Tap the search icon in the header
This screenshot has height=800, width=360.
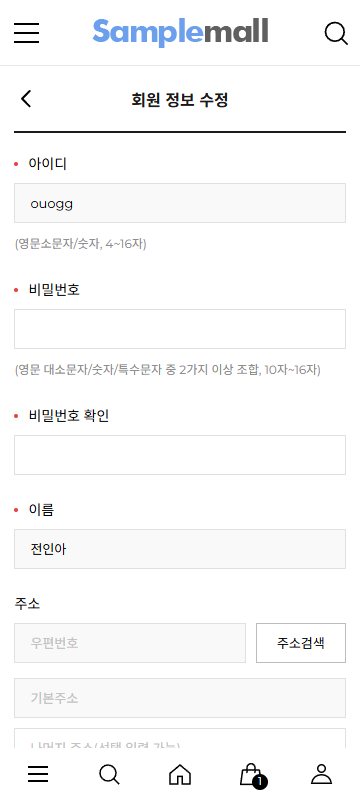pyautogui.click(x=336, y=33)
